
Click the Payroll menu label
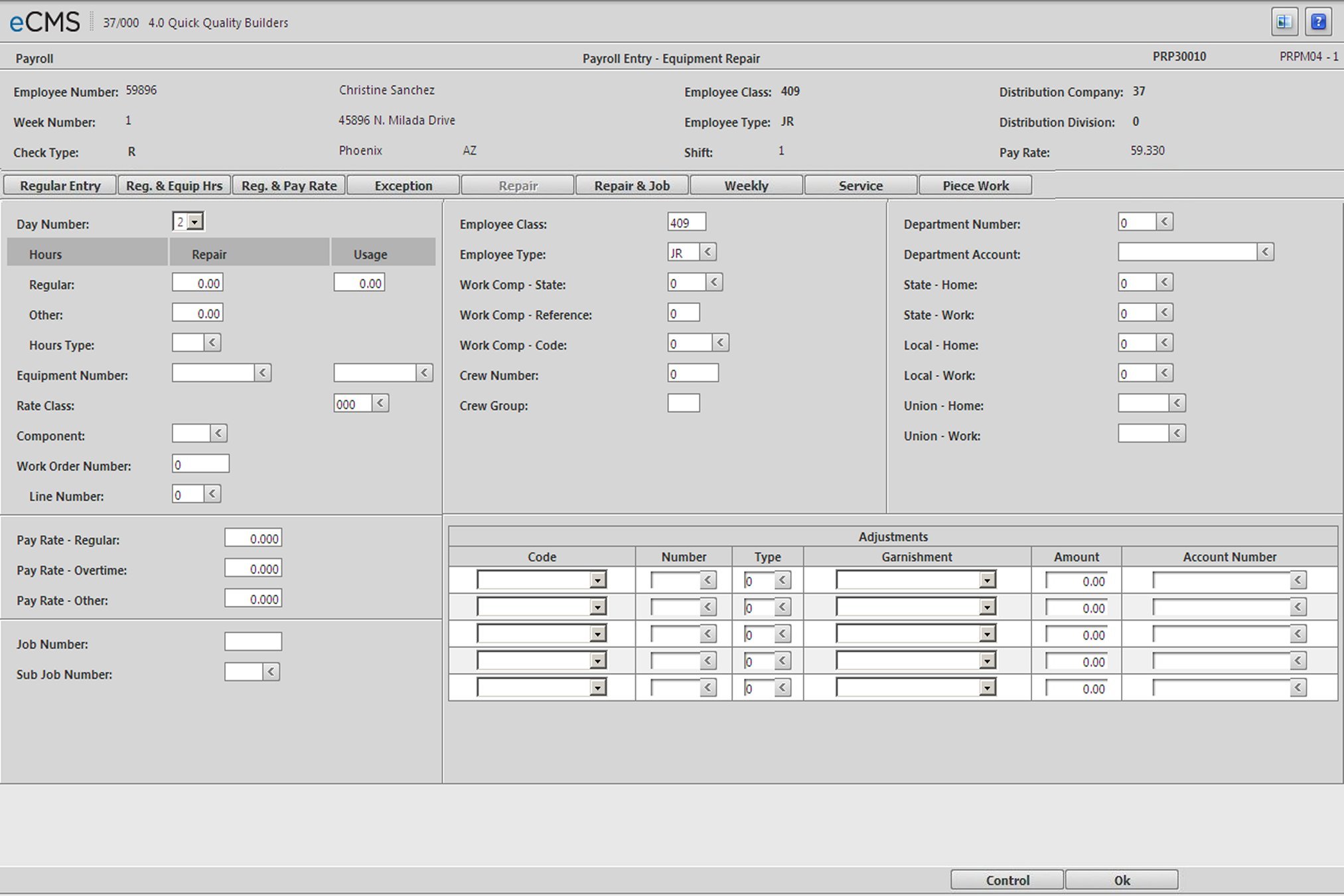(35, 58)
